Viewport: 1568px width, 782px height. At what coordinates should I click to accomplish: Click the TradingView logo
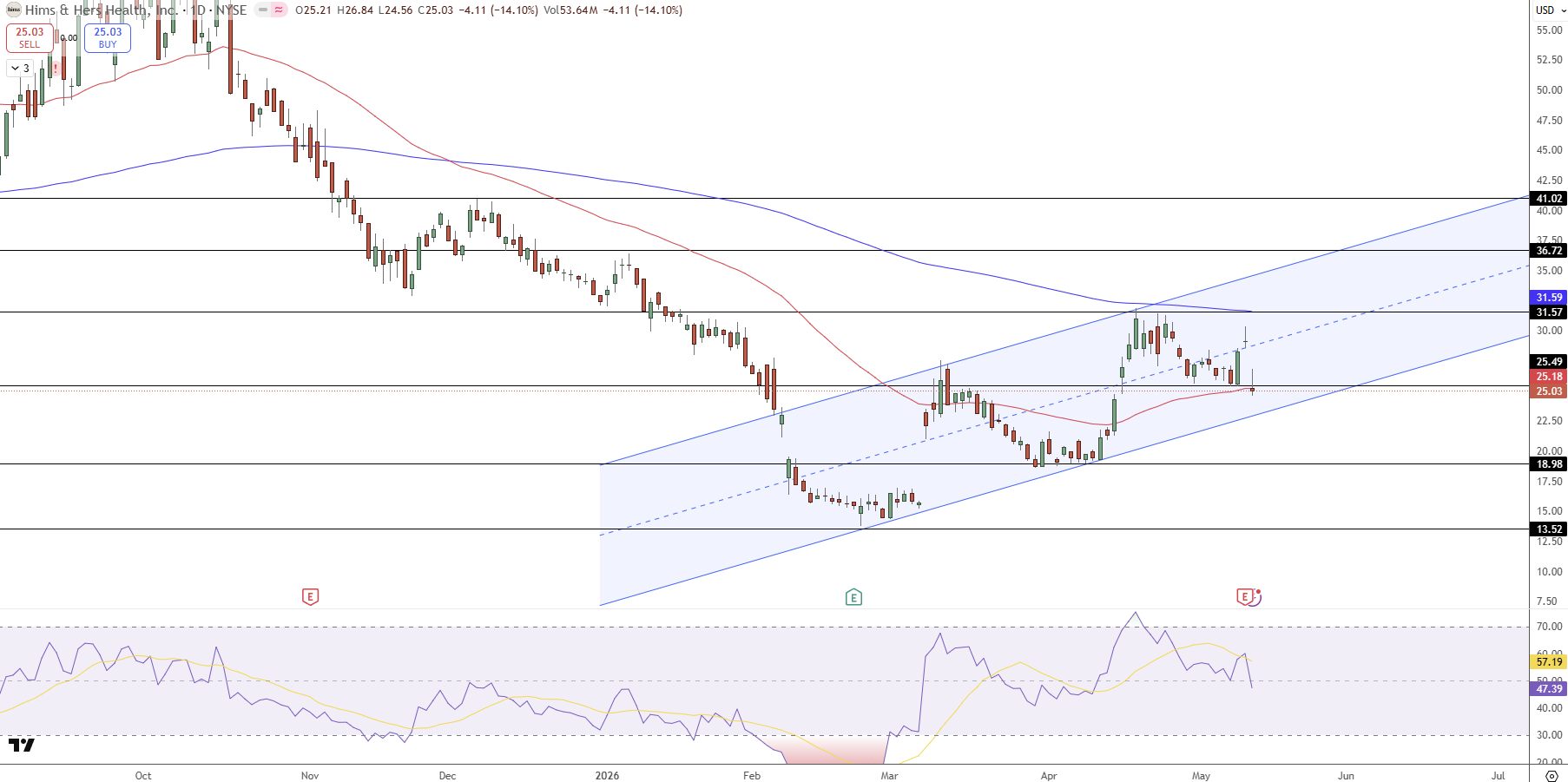(21, 745)
